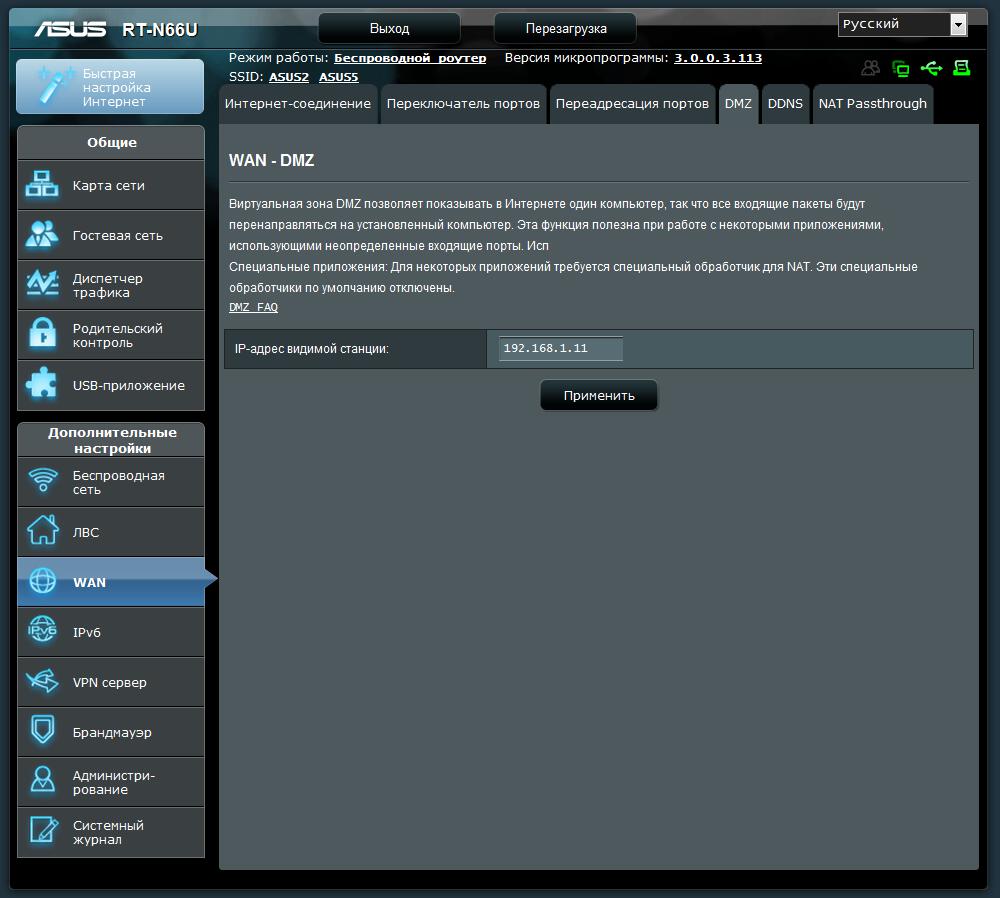Image resolution: width=1000 pixels, height=898 pixels.
Task: Click the Дополнительные настройки section header
Action: (x=112, y=440)
